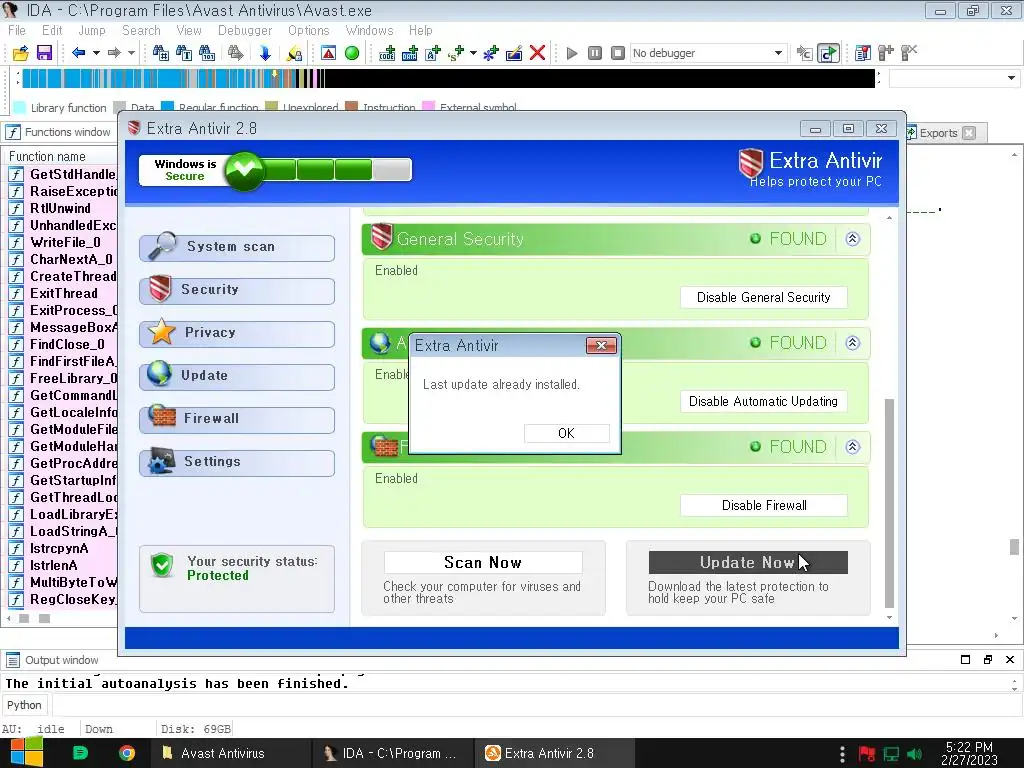Click Disable Automatic Updating button
The width and height of the screenshot is (1024, 768).
tap(763, 401)
